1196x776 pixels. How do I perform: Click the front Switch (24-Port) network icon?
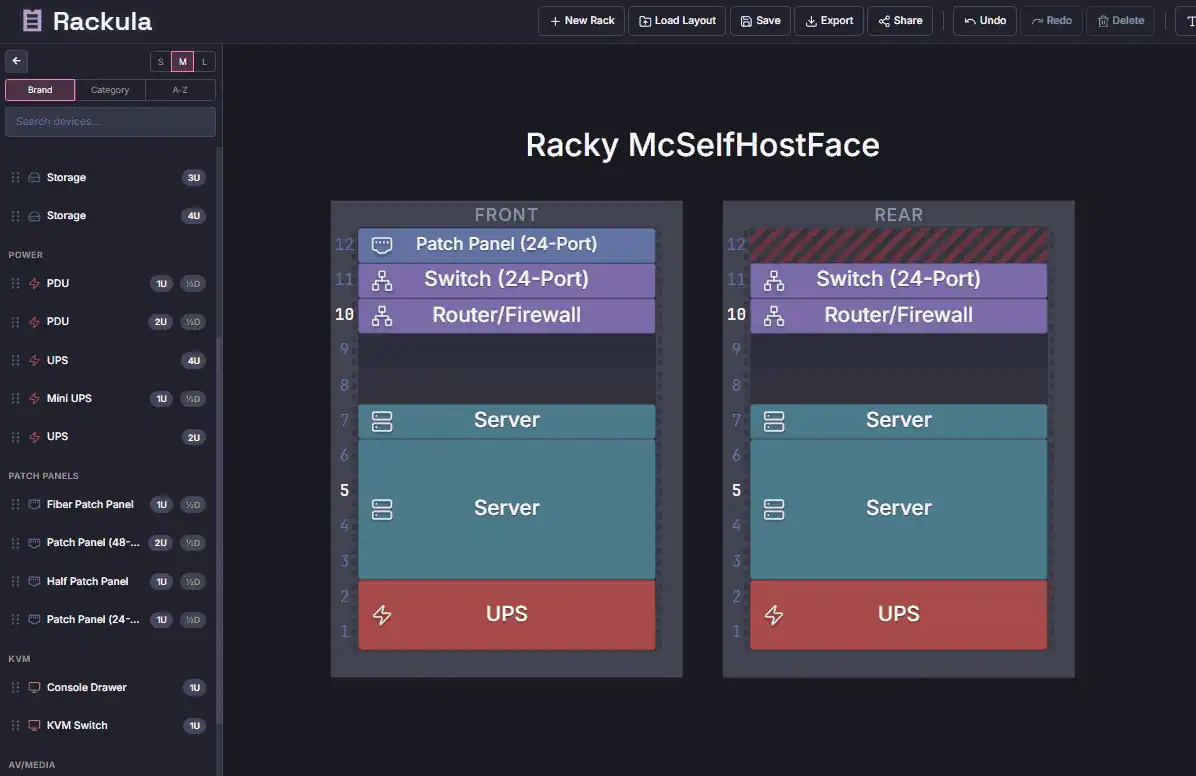pos(382,281)
